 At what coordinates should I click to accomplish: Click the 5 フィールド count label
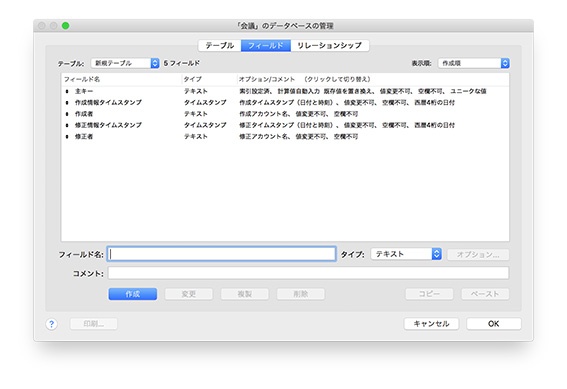[182, 63]
